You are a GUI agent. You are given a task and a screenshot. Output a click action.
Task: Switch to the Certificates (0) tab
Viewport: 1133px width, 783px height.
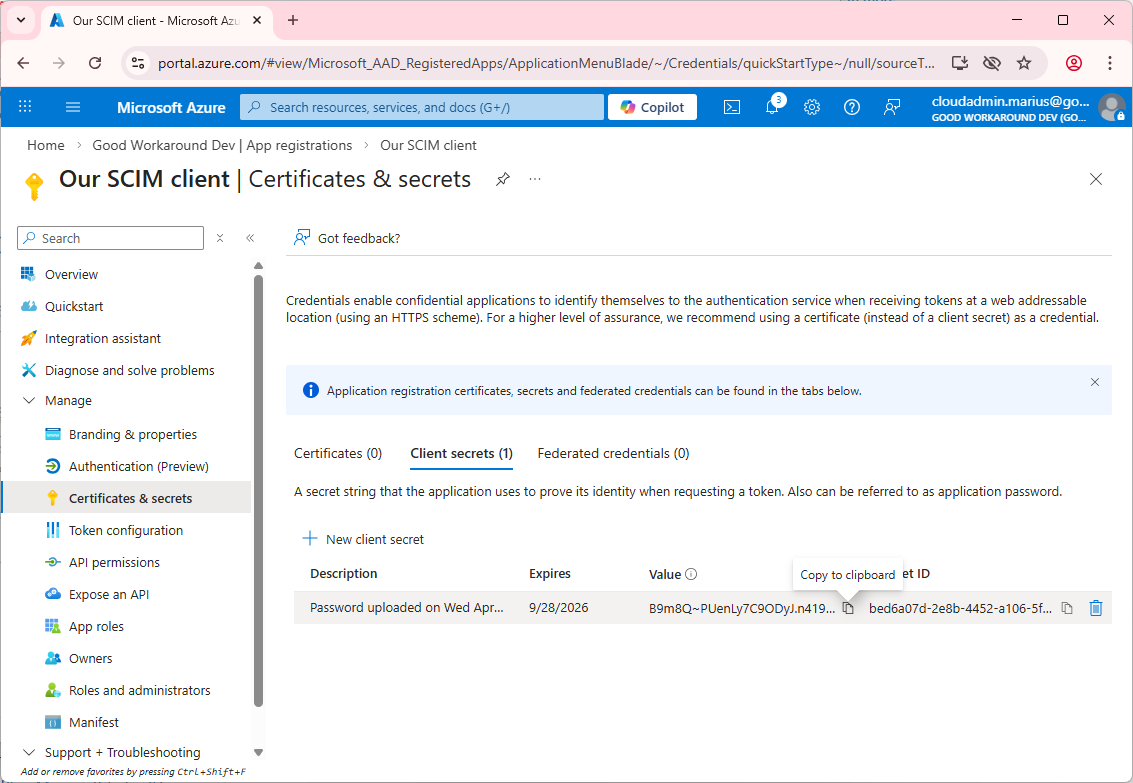[x=338, y=453]
